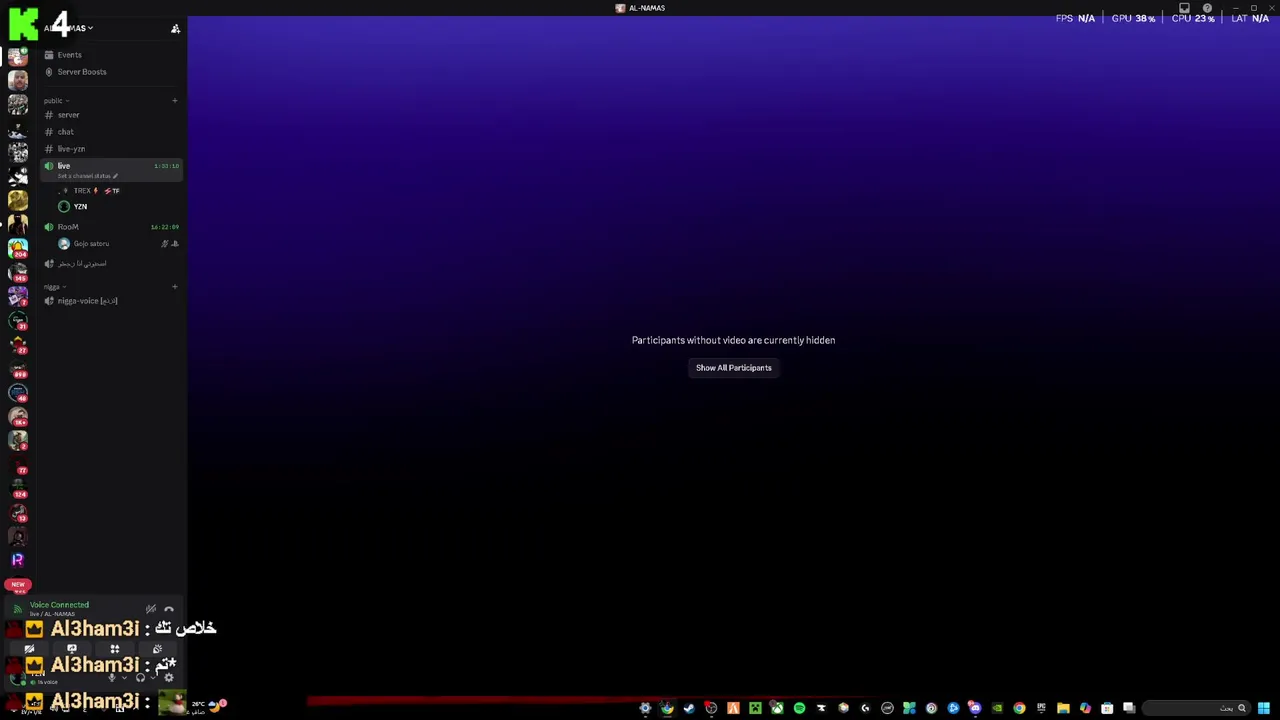Open the #live-yzn text channel

point(110,149)
